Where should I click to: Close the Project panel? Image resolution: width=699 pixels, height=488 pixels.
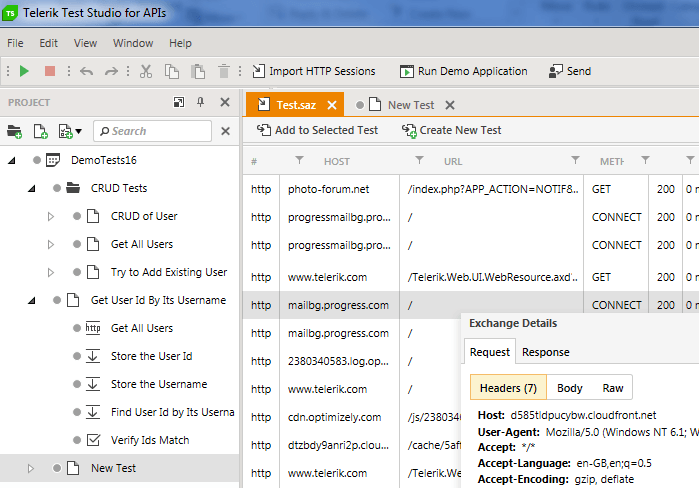point(225,103)
